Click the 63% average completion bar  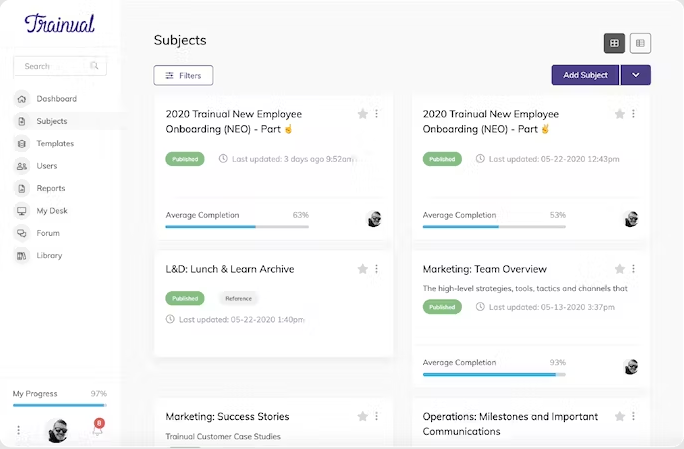coord(237,226)
